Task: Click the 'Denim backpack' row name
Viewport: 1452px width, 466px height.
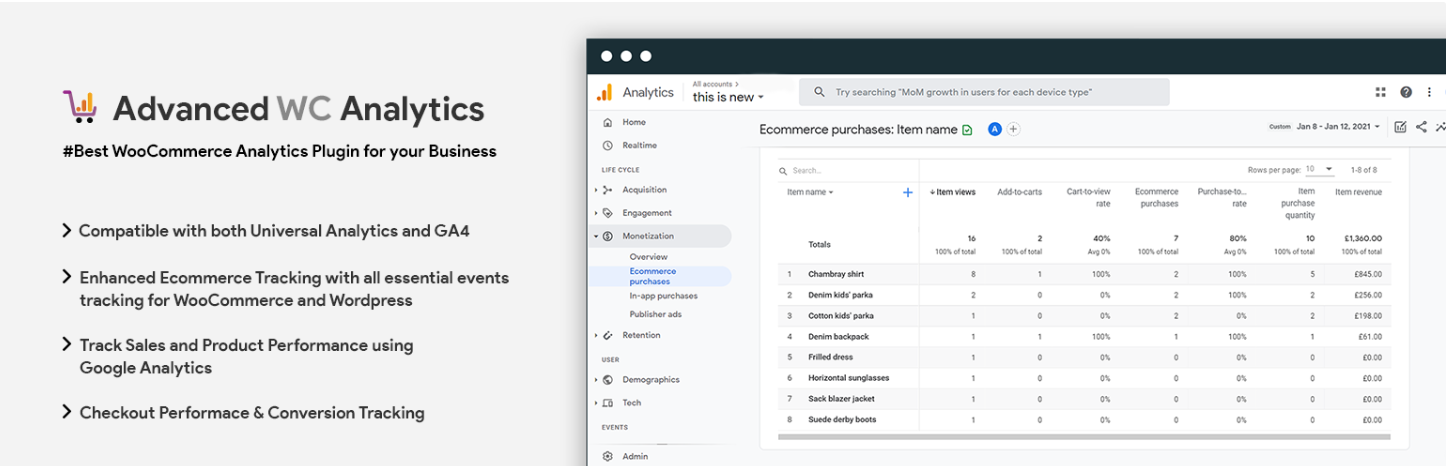Action: pyautogui.click(x=838, y=337)
